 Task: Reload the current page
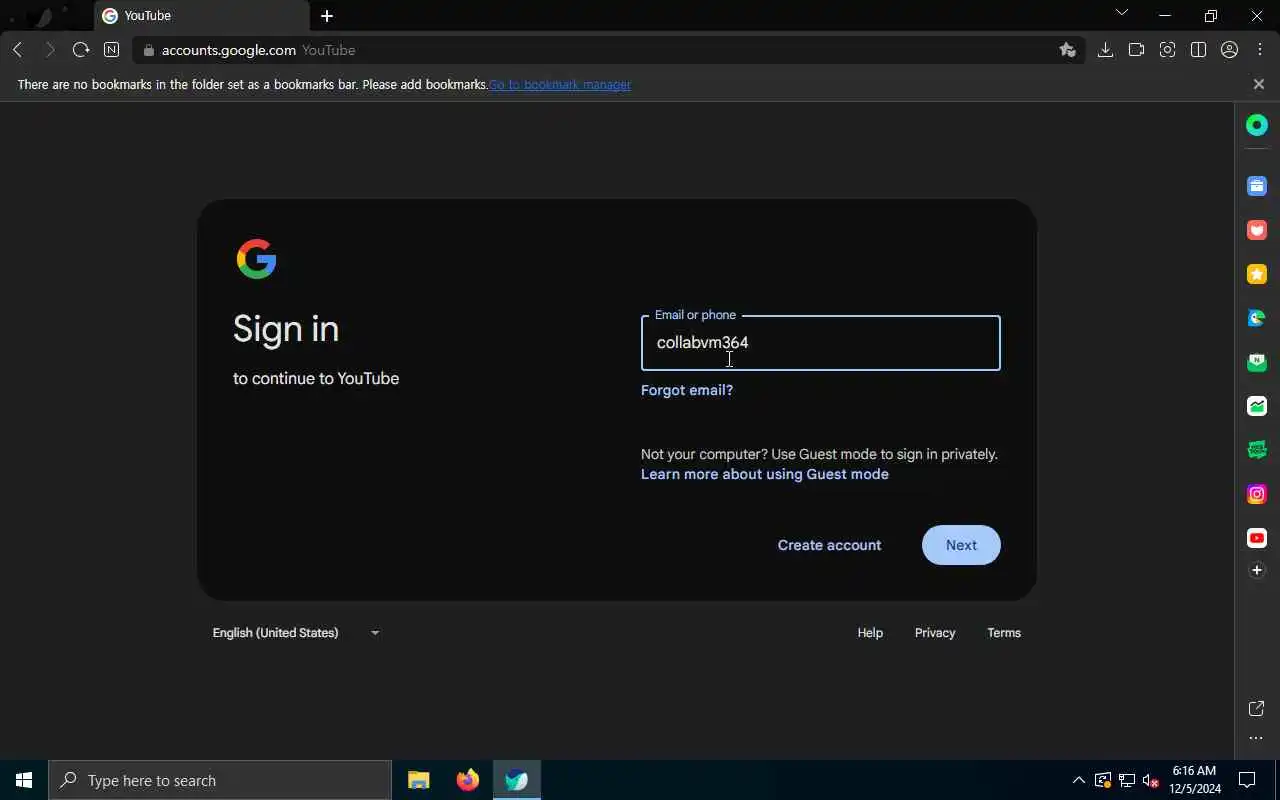coord(81,50)
